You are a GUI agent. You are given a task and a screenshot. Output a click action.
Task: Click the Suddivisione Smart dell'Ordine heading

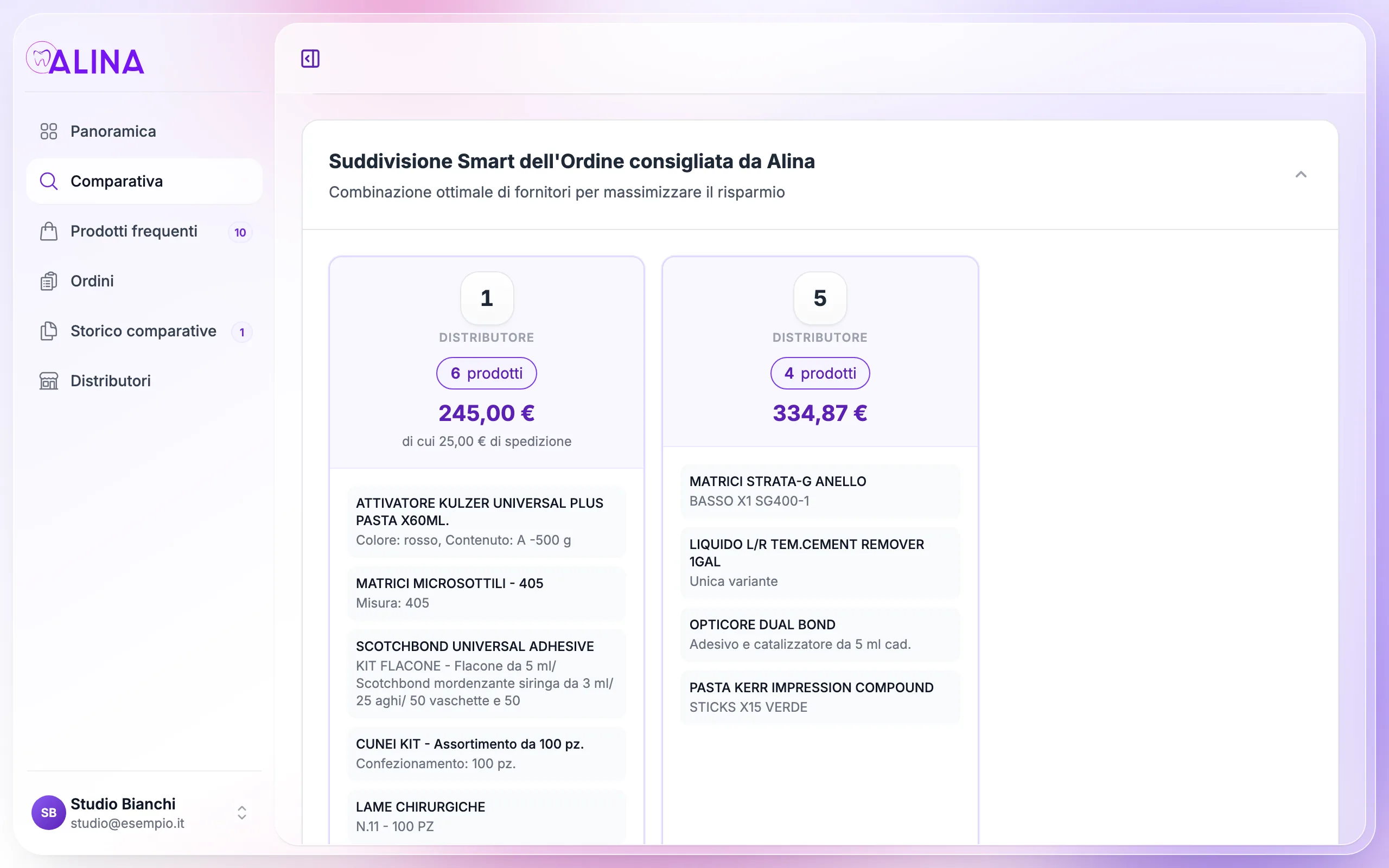(572, 161)
